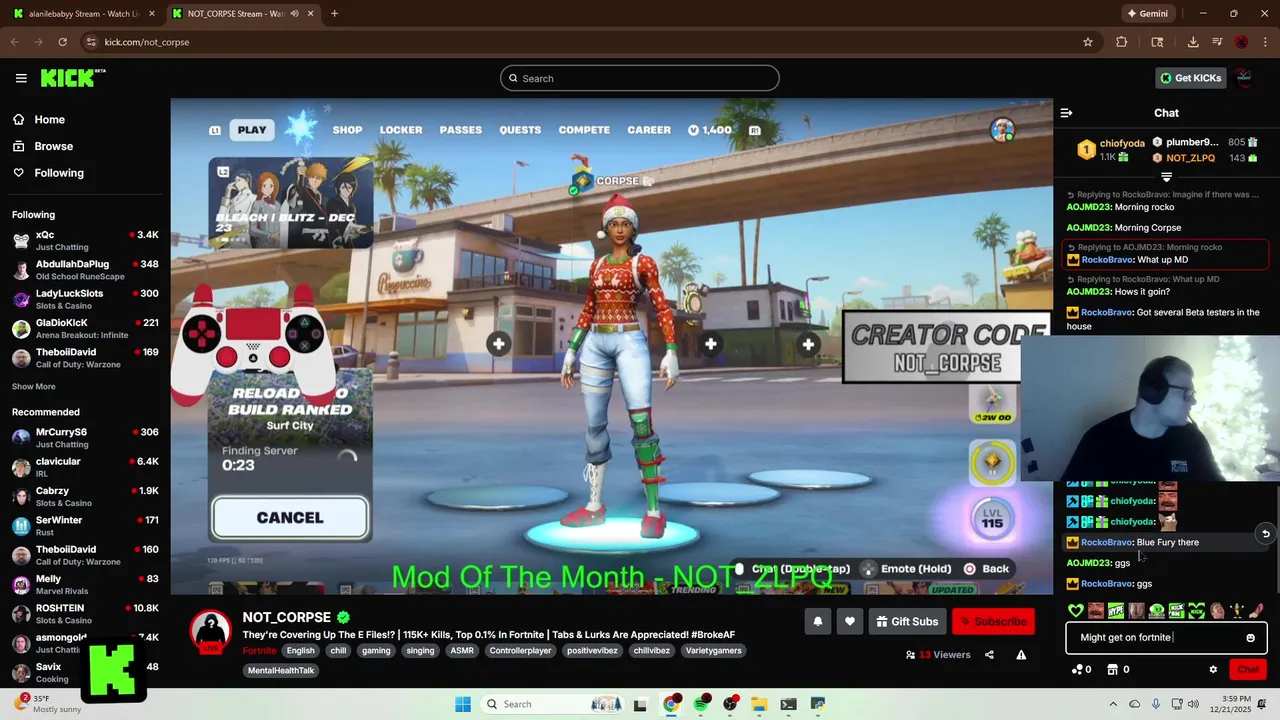Click the Subscribe button
The width and height of the screenshot is (1280, 720).
pos(993,622)
